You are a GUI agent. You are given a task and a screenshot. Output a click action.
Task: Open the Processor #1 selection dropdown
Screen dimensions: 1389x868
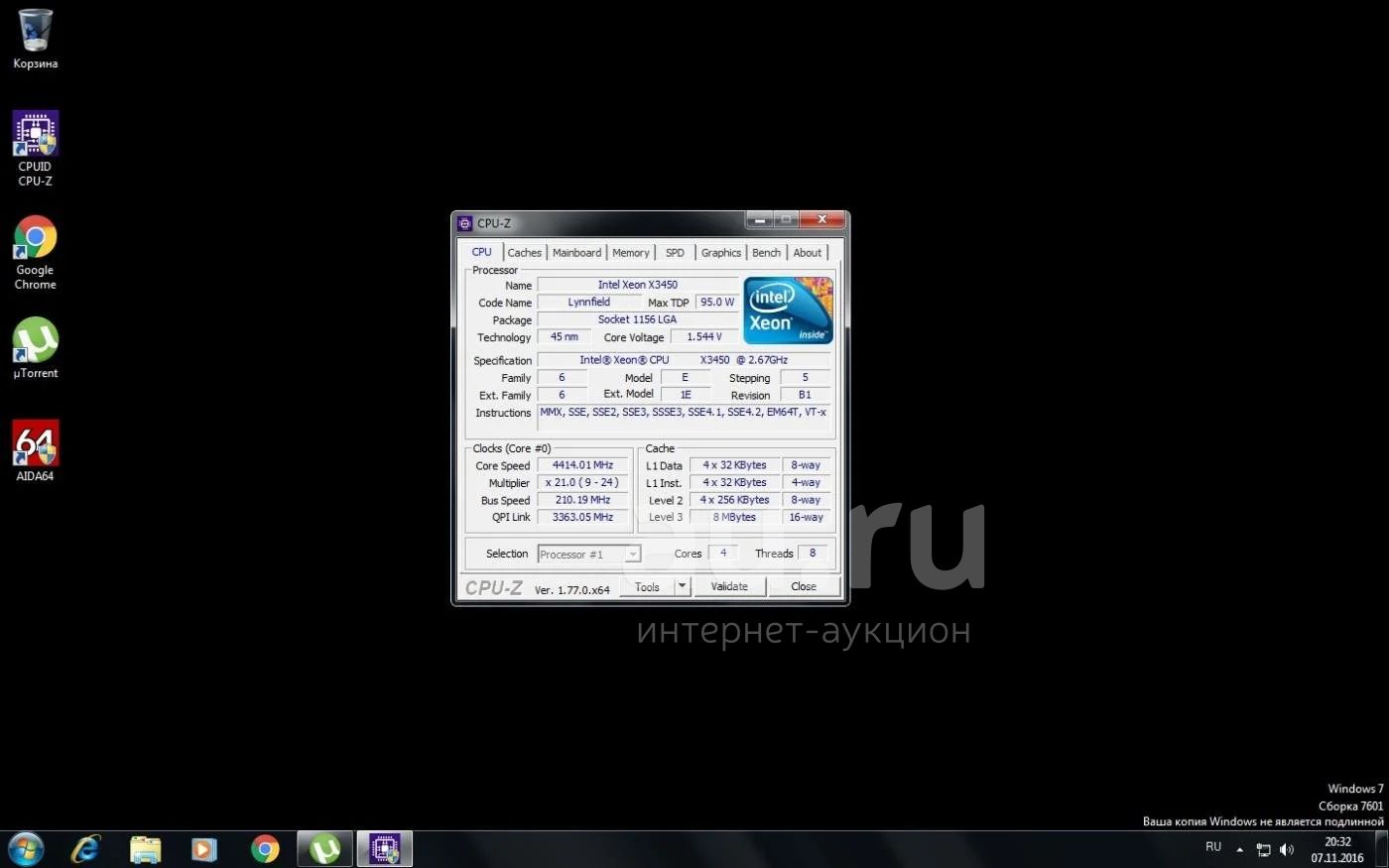click(589, 555)
